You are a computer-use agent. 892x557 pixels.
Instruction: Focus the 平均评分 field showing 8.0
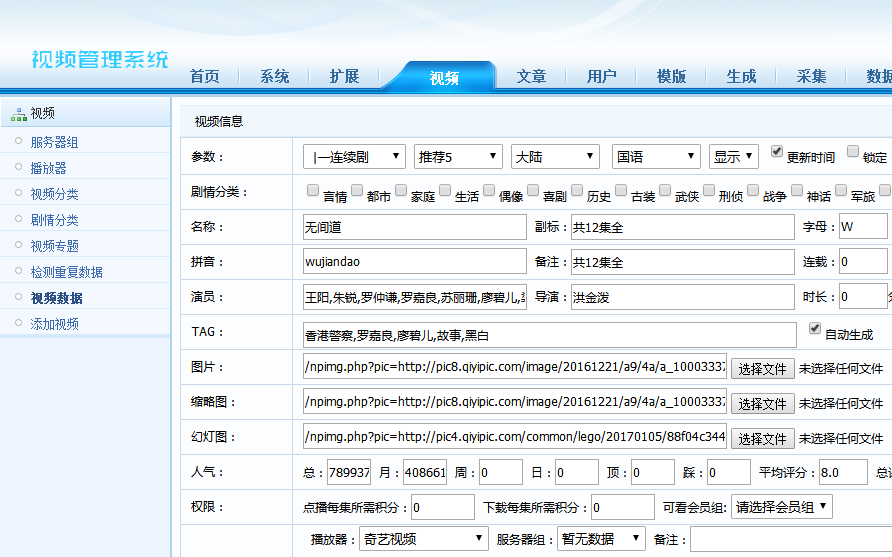(x=843, y=472)
